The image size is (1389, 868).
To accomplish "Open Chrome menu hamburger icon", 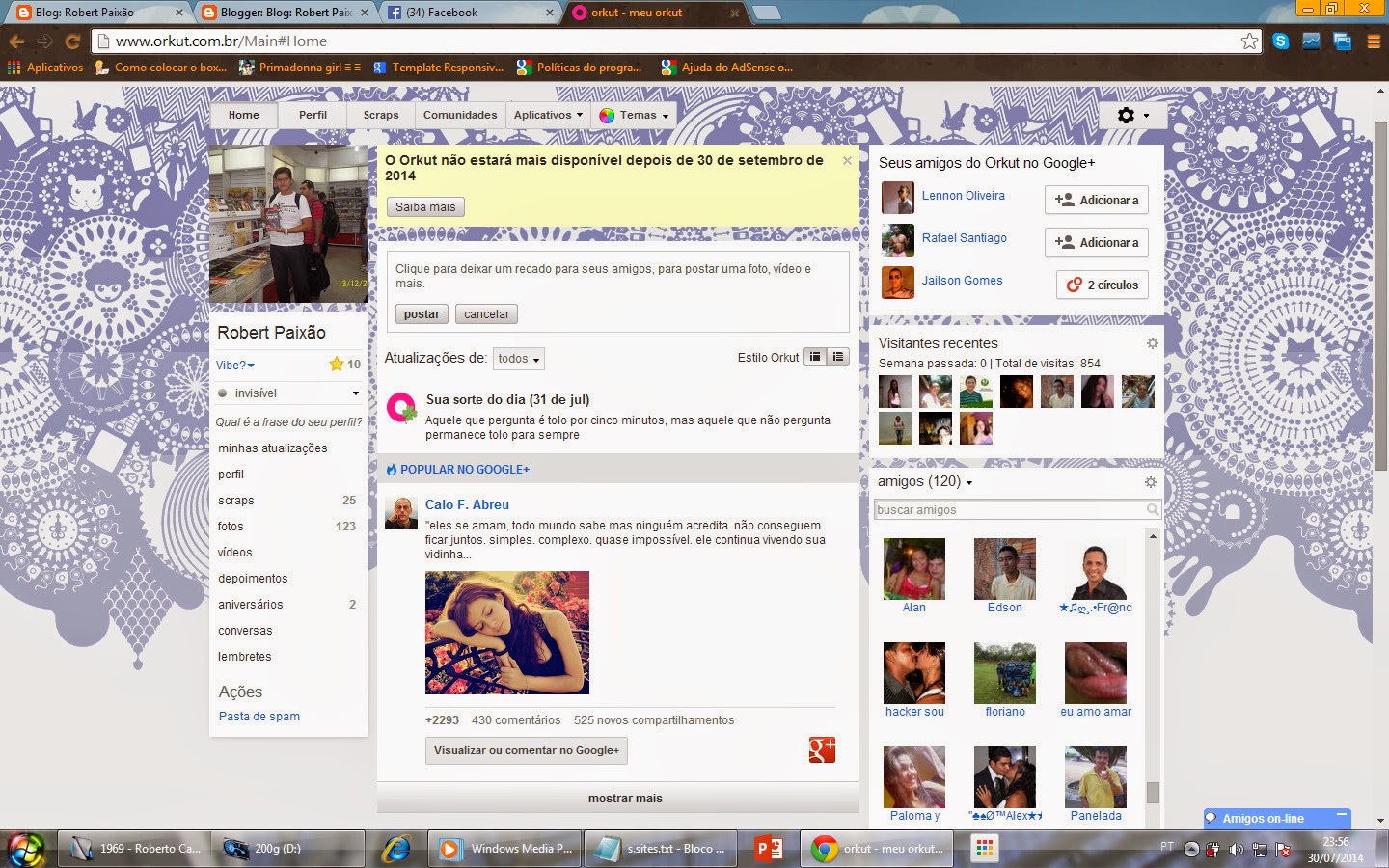I will click(x=1374, y=41).
